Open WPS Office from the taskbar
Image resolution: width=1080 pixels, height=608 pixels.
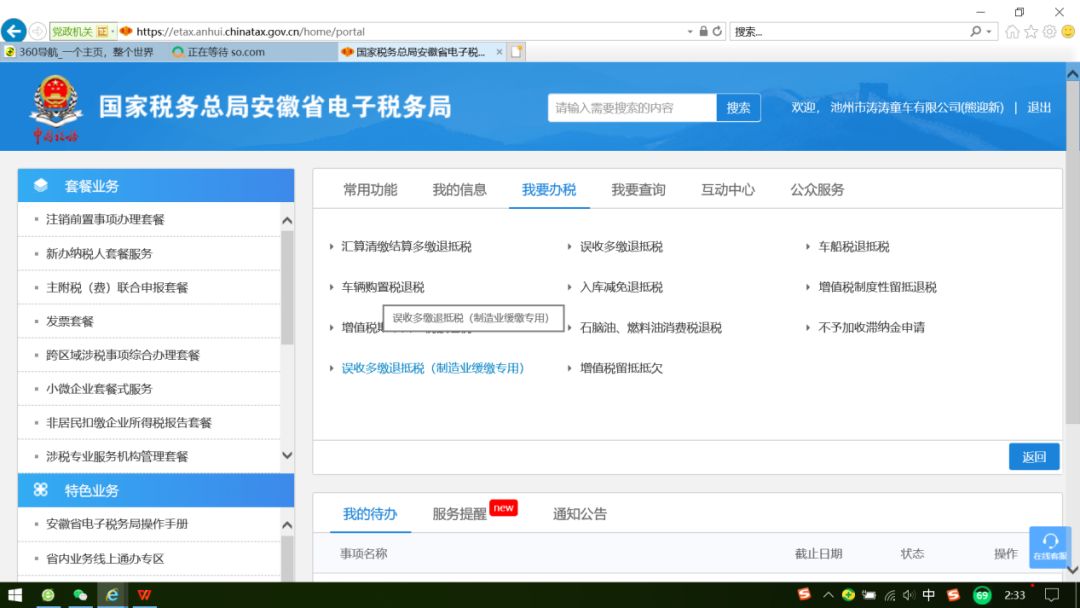coord(144,595)
